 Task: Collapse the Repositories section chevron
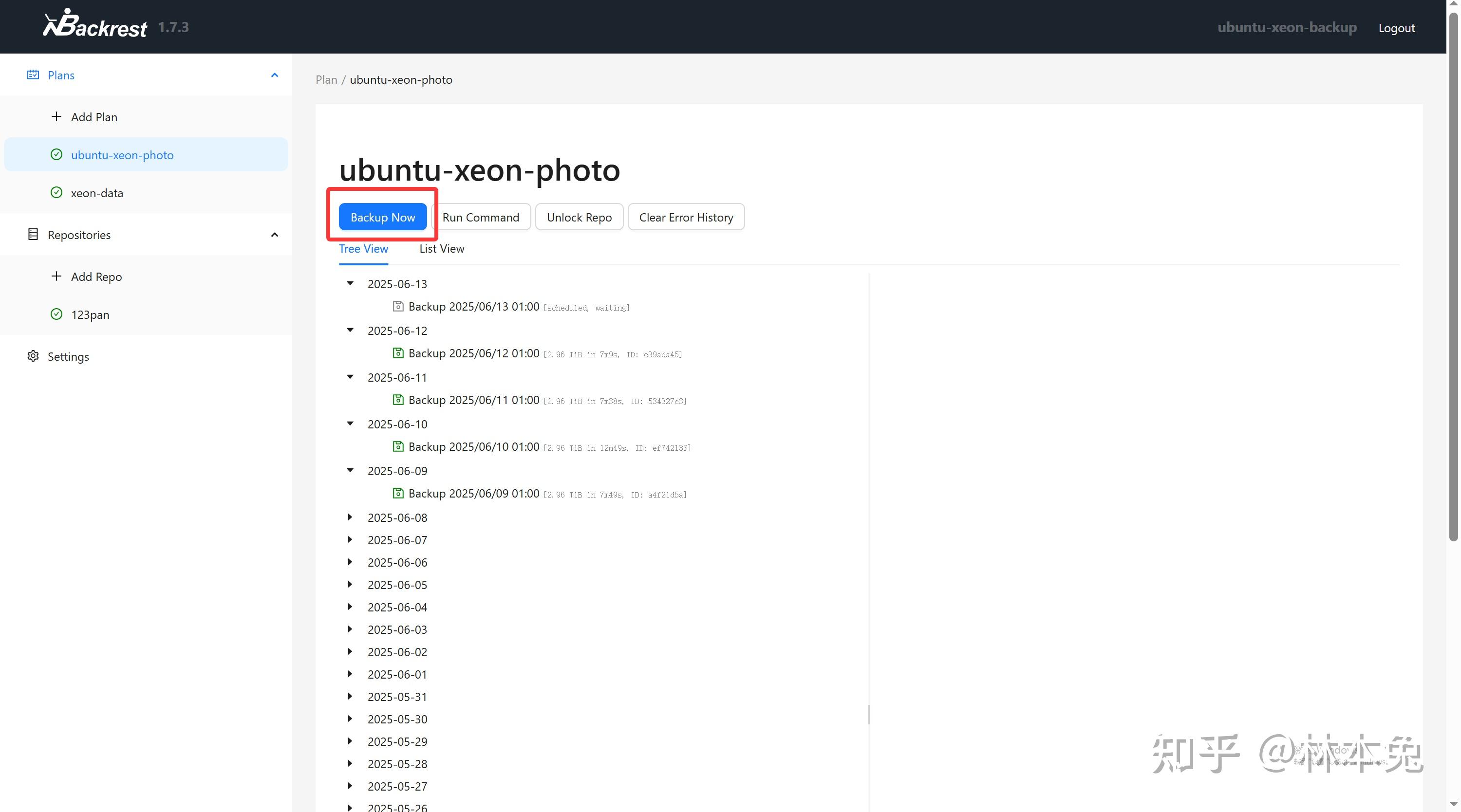point(275,234)
